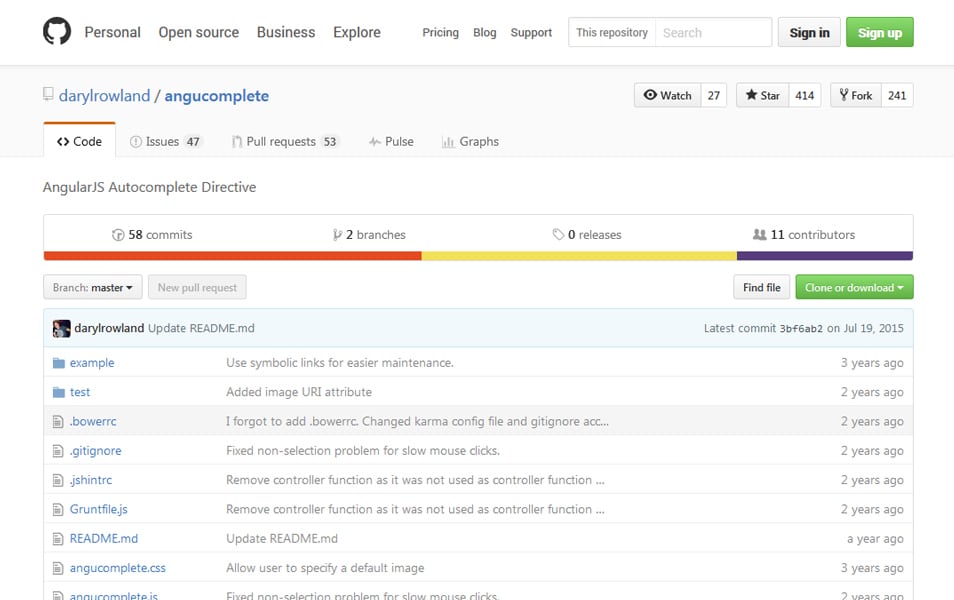Click the Find file button

762,287
